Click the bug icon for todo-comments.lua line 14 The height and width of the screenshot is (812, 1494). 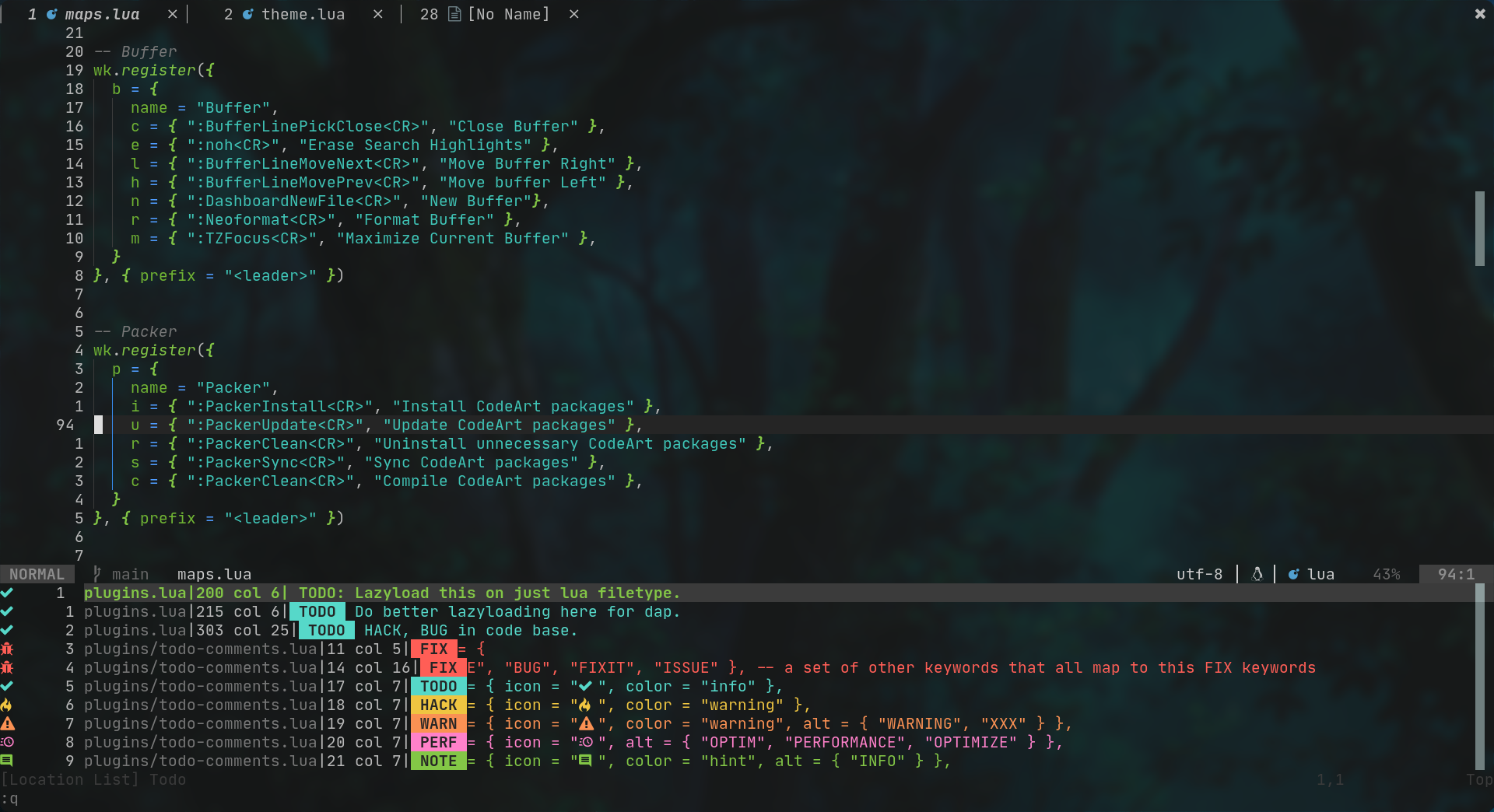pos(7,667)
